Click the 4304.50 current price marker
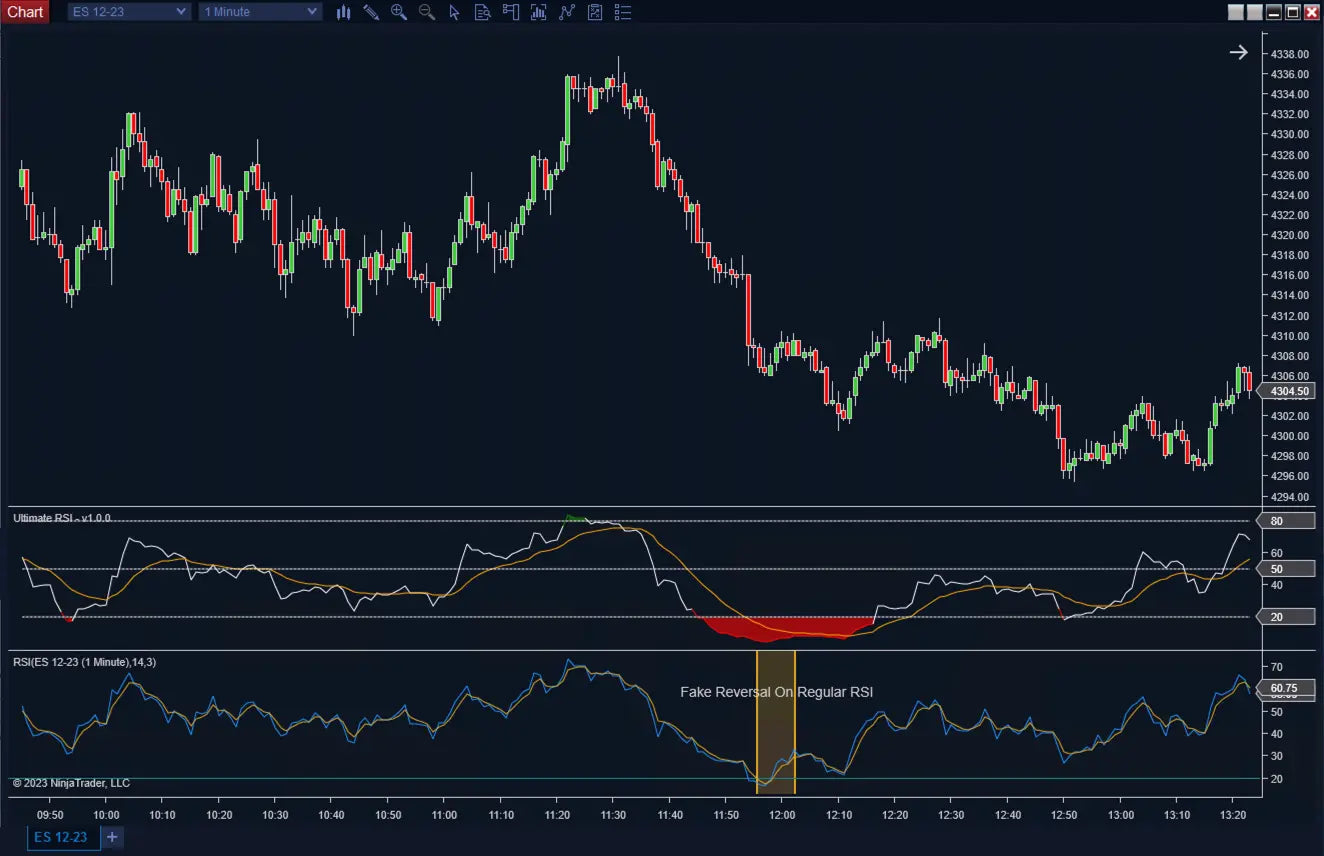 click(x=1289, y=392)
